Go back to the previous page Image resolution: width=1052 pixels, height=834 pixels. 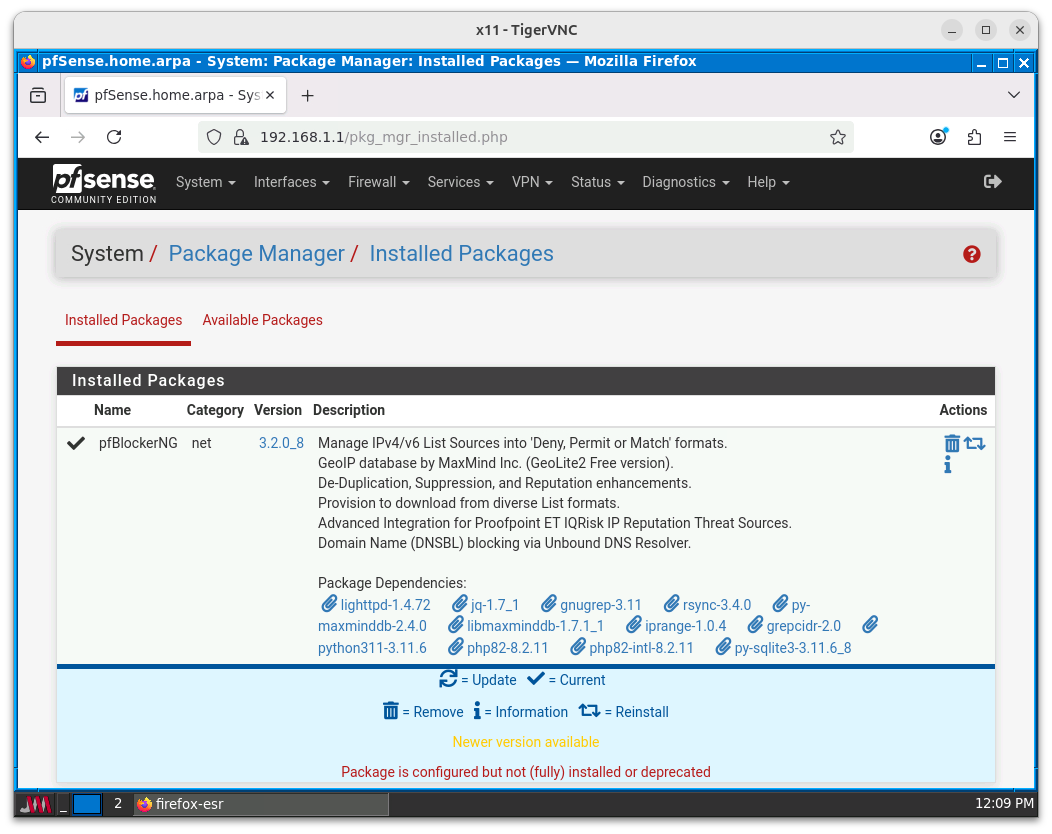click(x=42, y=138)
